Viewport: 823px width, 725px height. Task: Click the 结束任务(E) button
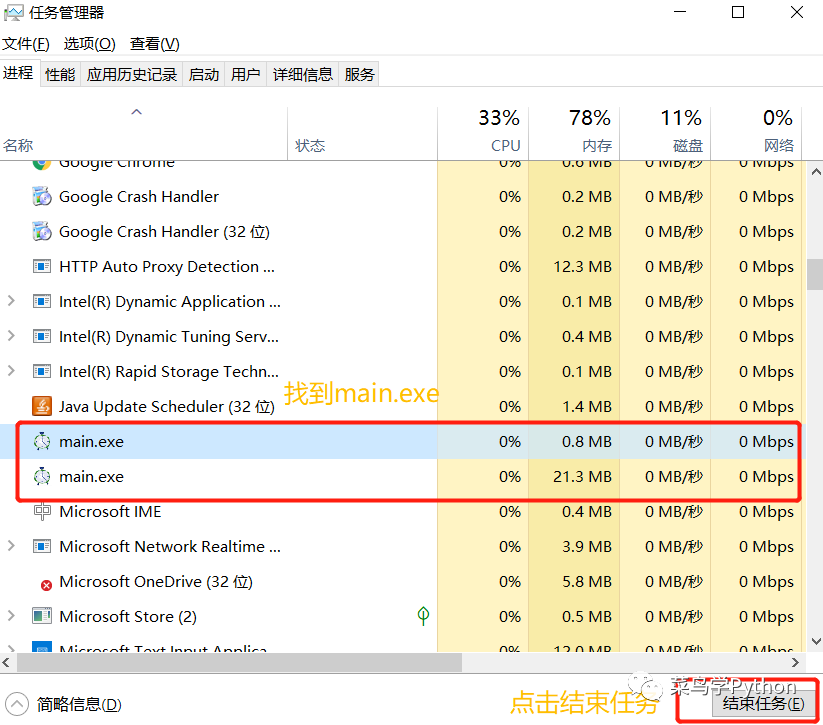click(764, 703)
